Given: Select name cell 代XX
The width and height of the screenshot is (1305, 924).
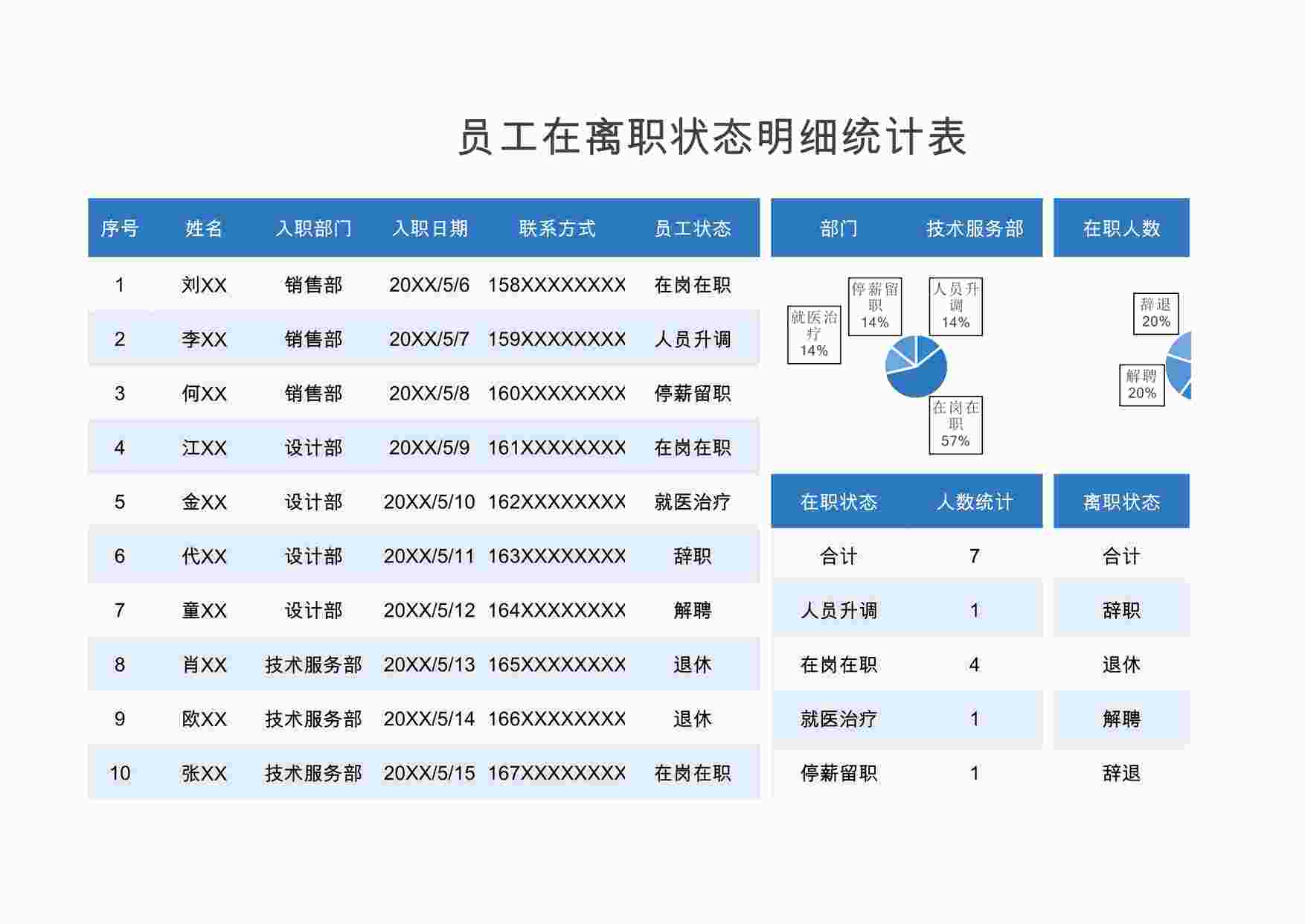Looking at the screenshot, I should point(205,556).
